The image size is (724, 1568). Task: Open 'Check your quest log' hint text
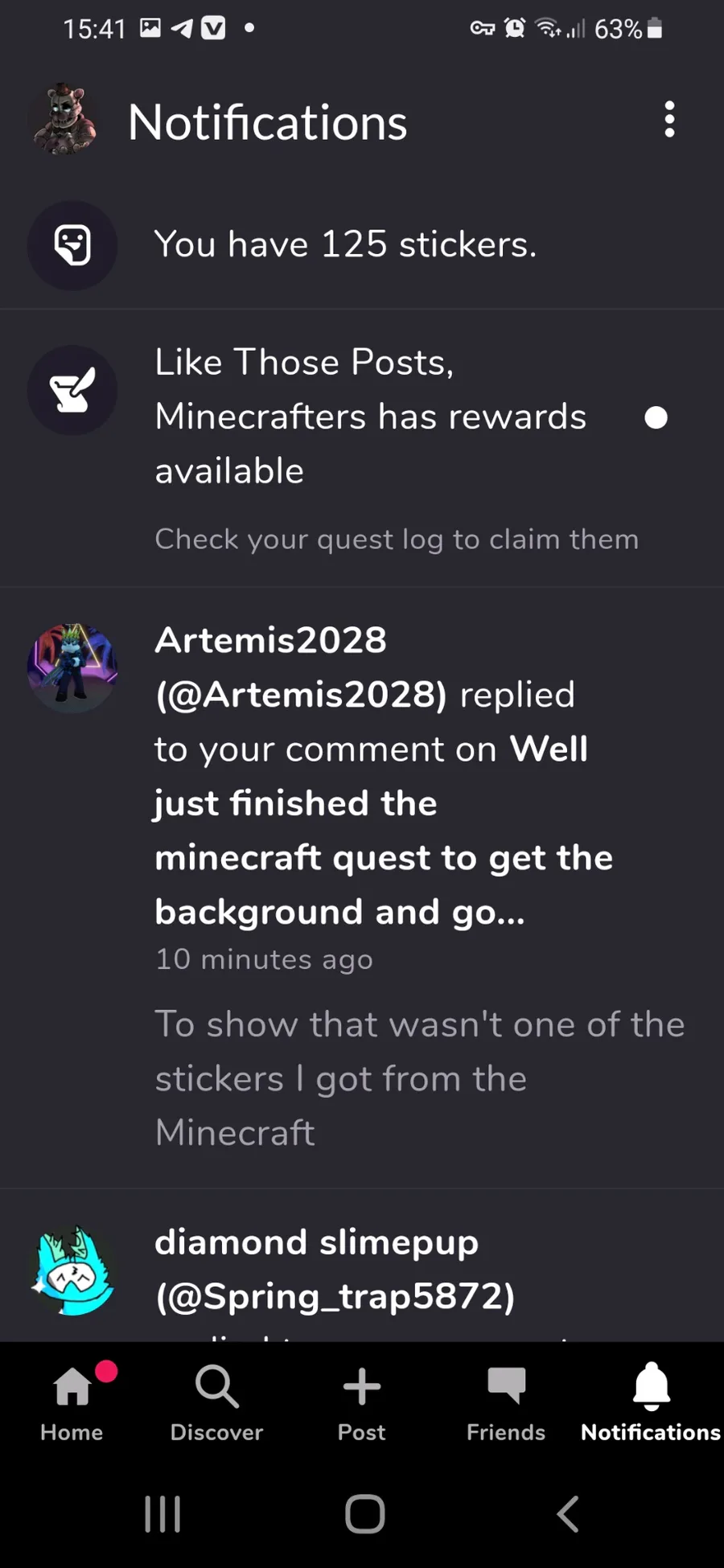(x=397, y=540)
